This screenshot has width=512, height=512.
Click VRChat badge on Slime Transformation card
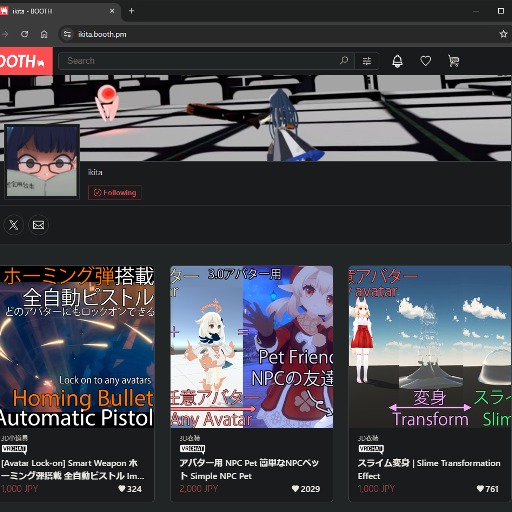(371, 449)
